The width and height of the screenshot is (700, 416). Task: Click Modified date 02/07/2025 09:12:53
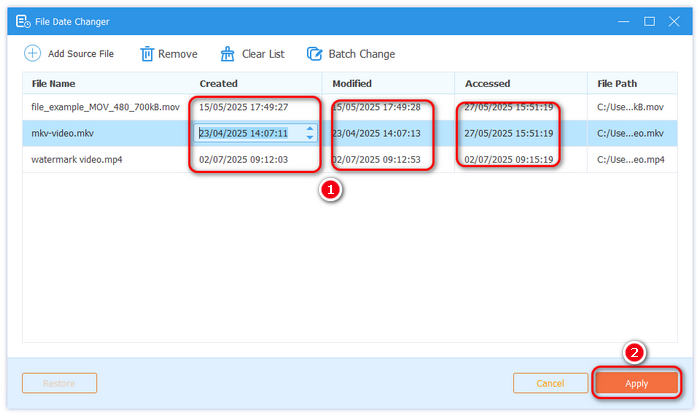click(376, 159)
